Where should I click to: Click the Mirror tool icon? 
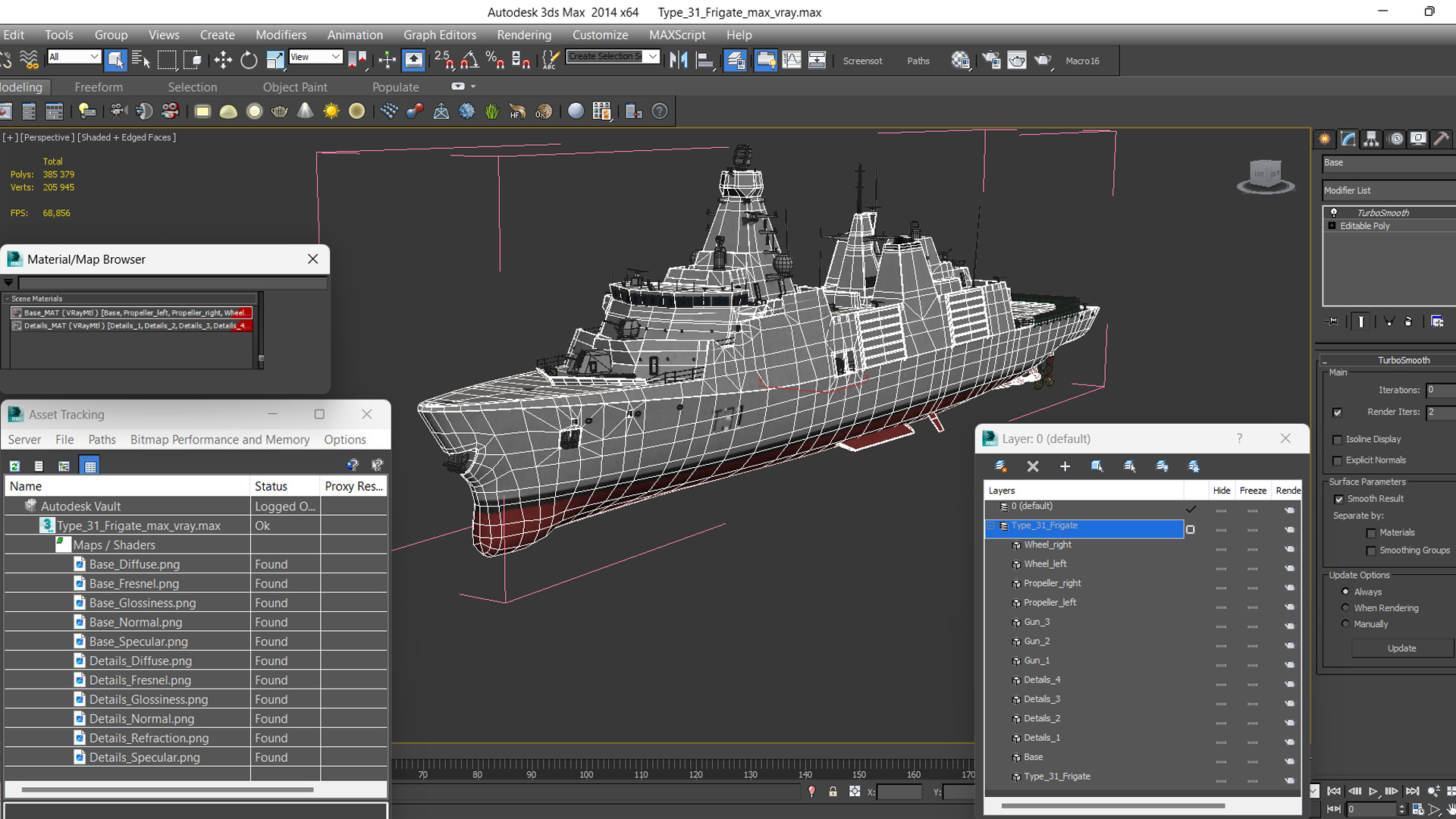[x=679, y=61]
